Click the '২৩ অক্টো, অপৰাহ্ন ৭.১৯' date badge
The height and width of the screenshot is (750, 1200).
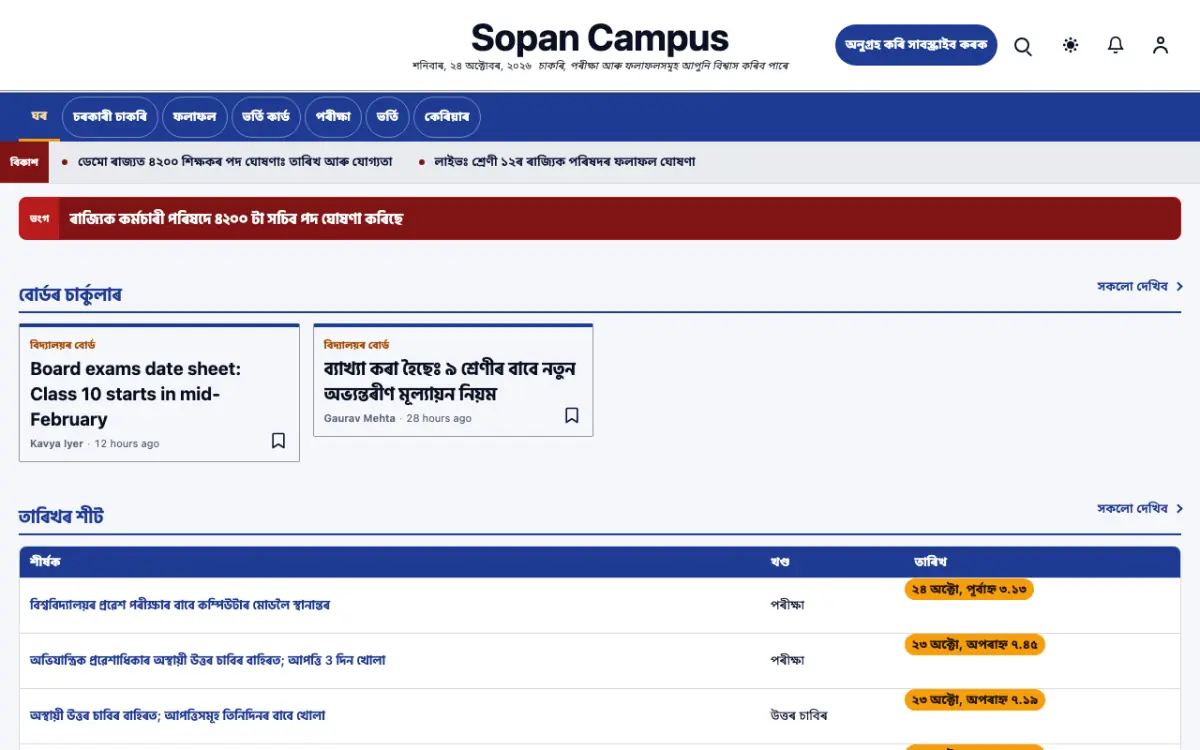(975, 699)
